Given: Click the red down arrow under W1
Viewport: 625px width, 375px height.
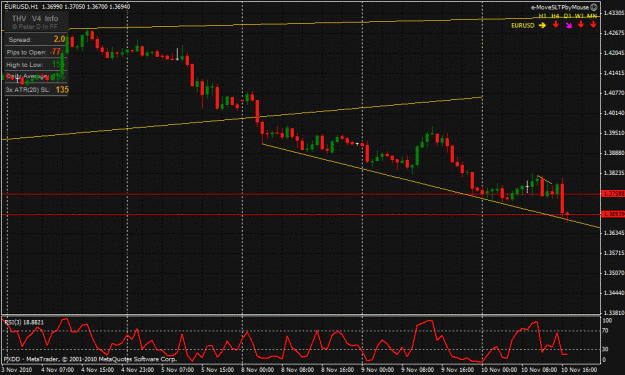Looking at the screenshot, I should tap(581, 25).
